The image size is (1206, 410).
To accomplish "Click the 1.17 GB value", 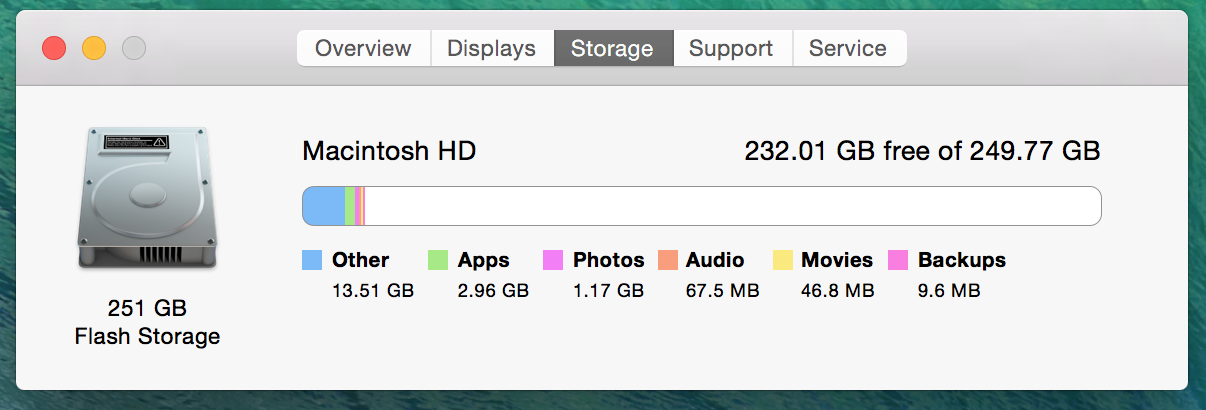I will coord(608,291).
